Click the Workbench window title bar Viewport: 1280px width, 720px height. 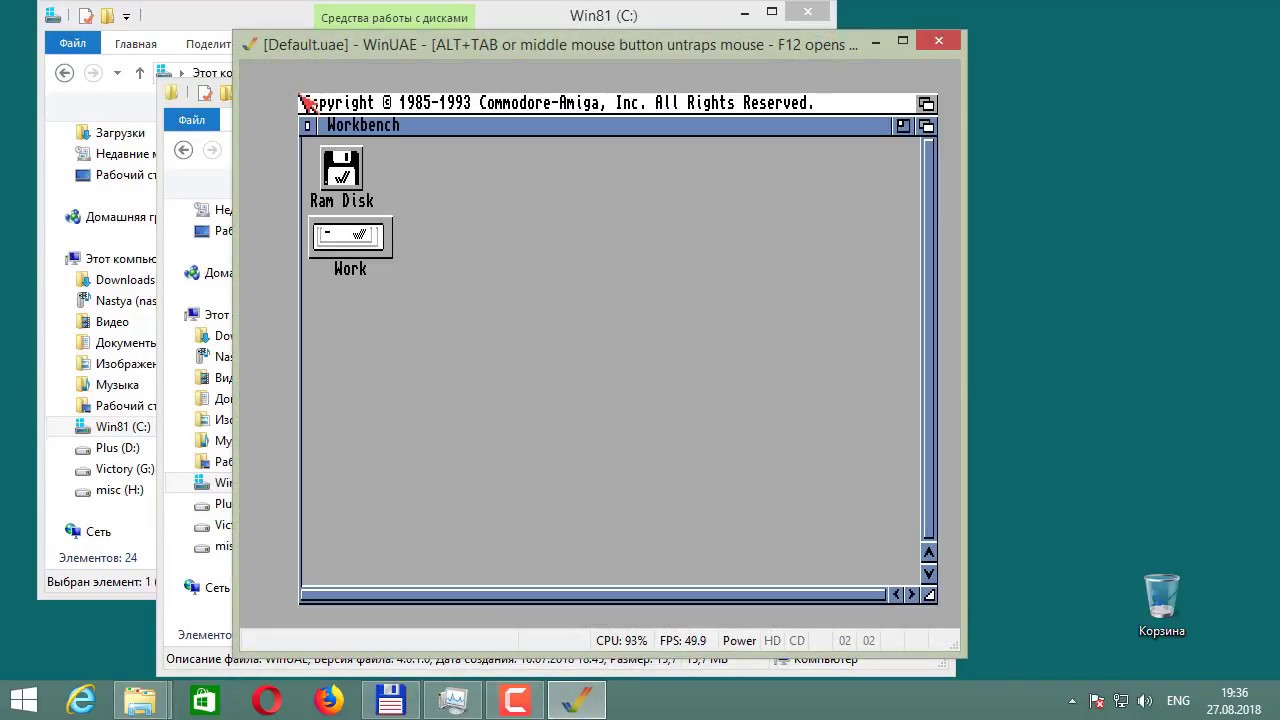604,126
